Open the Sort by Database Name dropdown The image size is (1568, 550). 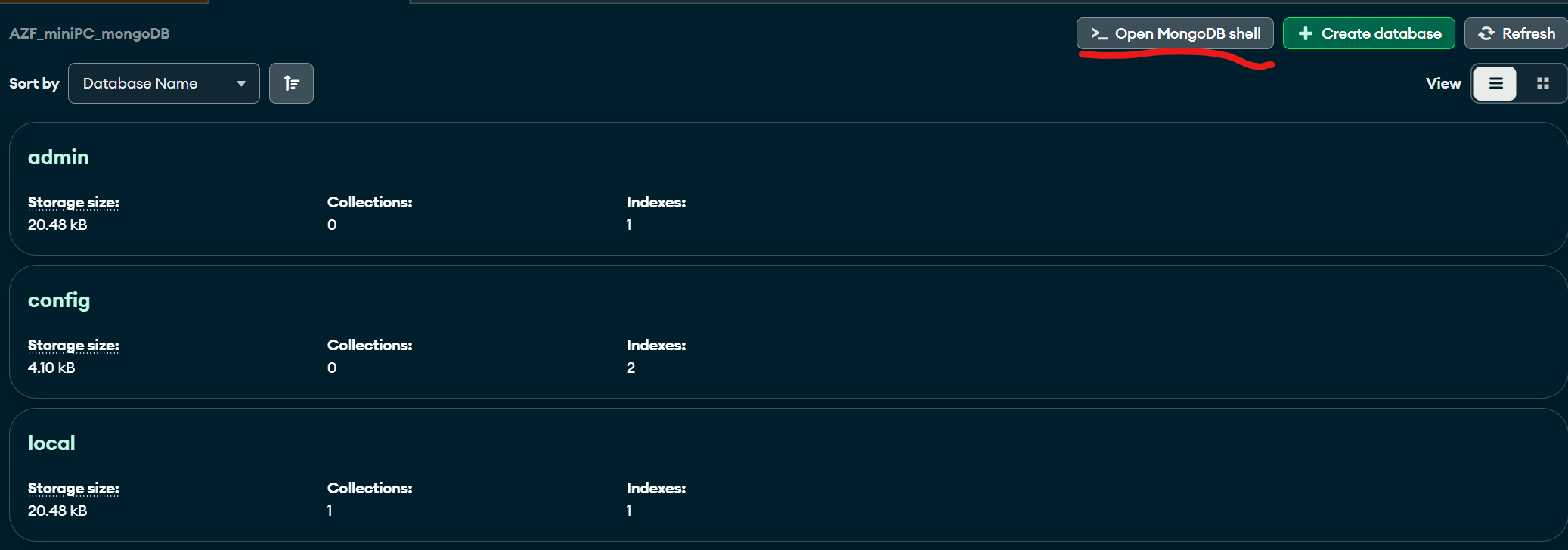click(x=164, y=83)
